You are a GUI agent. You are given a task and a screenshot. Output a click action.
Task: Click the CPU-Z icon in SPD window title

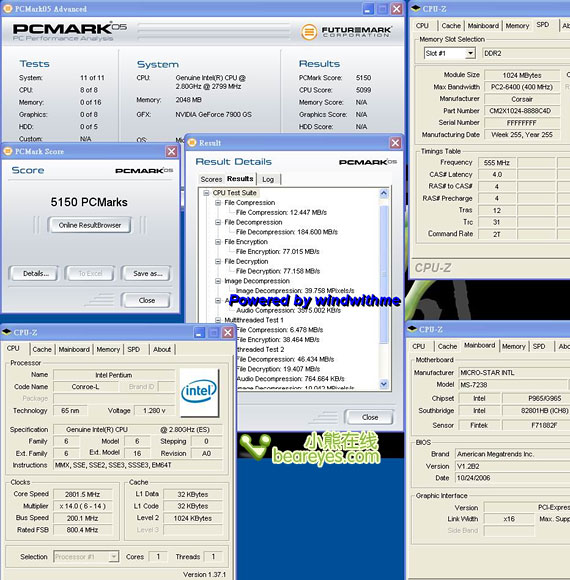click(416, 9)
